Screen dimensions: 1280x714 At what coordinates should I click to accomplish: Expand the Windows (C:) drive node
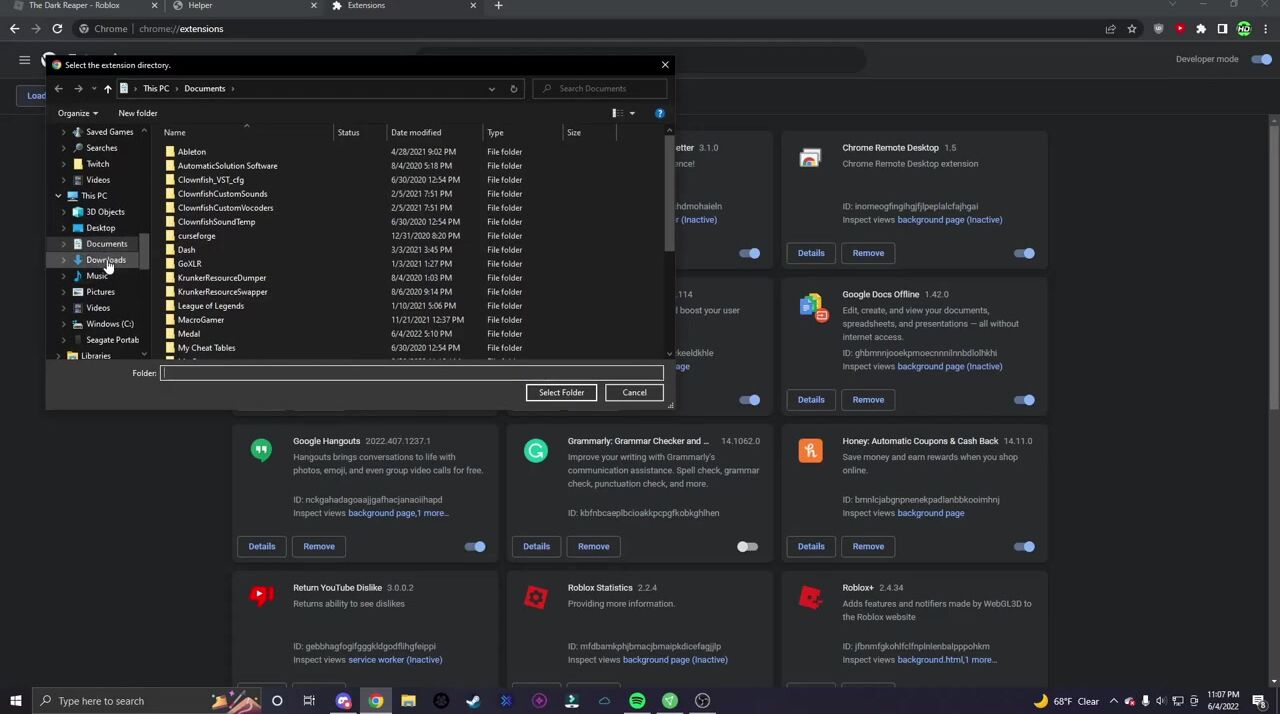tap(64, 324)
